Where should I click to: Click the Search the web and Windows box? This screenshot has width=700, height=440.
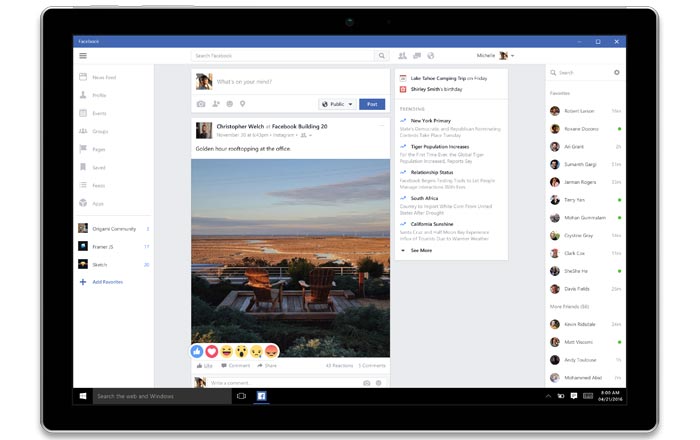[x=162, y=396]
